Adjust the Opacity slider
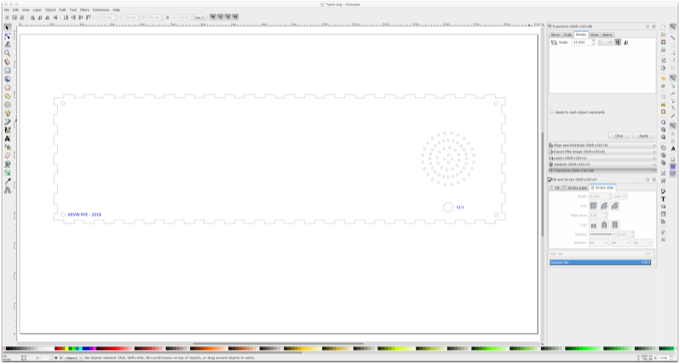The image size is (680, 364). tap(601, 262)
